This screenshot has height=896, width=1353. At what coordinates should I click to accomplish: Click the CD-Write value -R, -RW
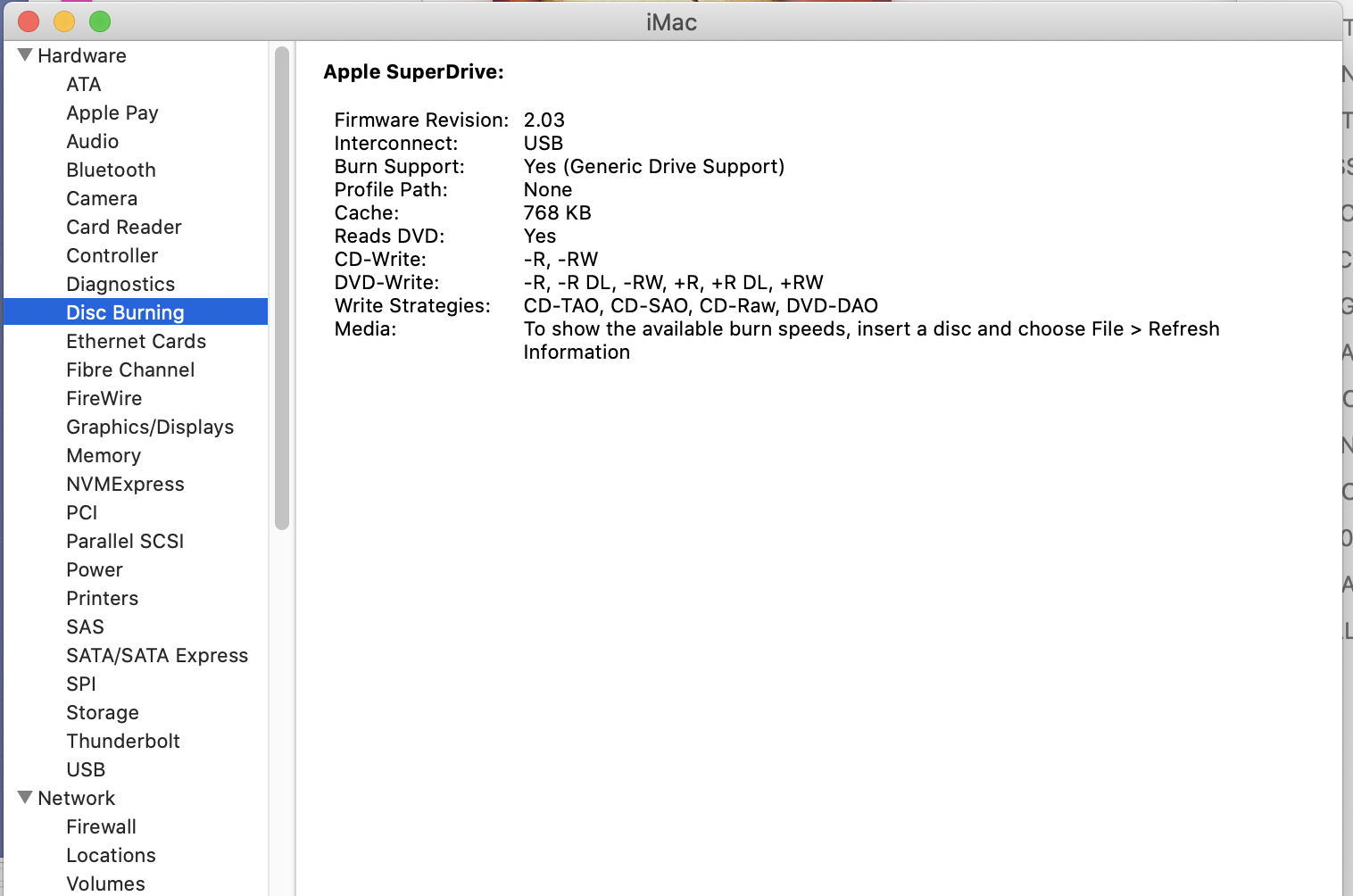pos(561,259)
